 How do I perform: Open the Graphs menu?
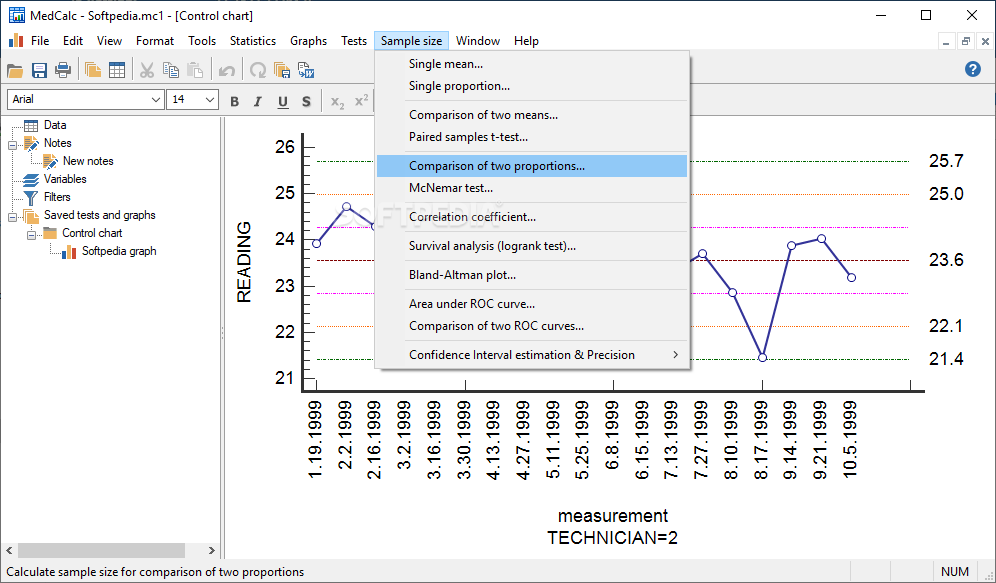(x=309, y=41)
